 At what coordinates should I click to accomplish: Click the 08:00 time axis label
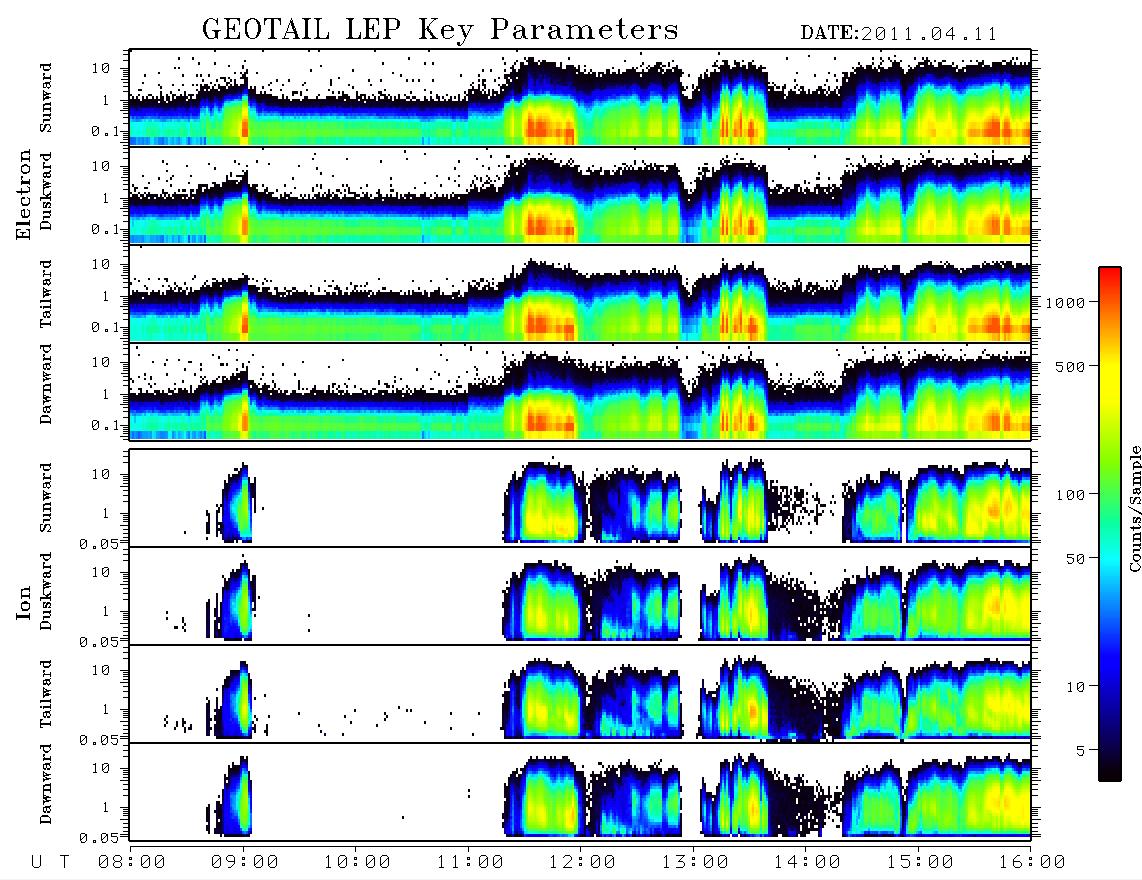pos(132,863)
